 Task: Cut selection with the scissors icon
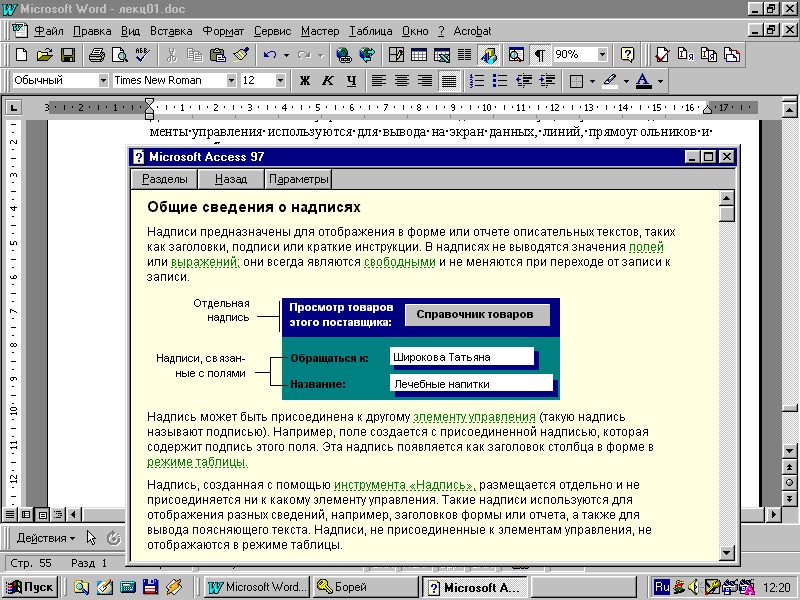coord(171,55)
